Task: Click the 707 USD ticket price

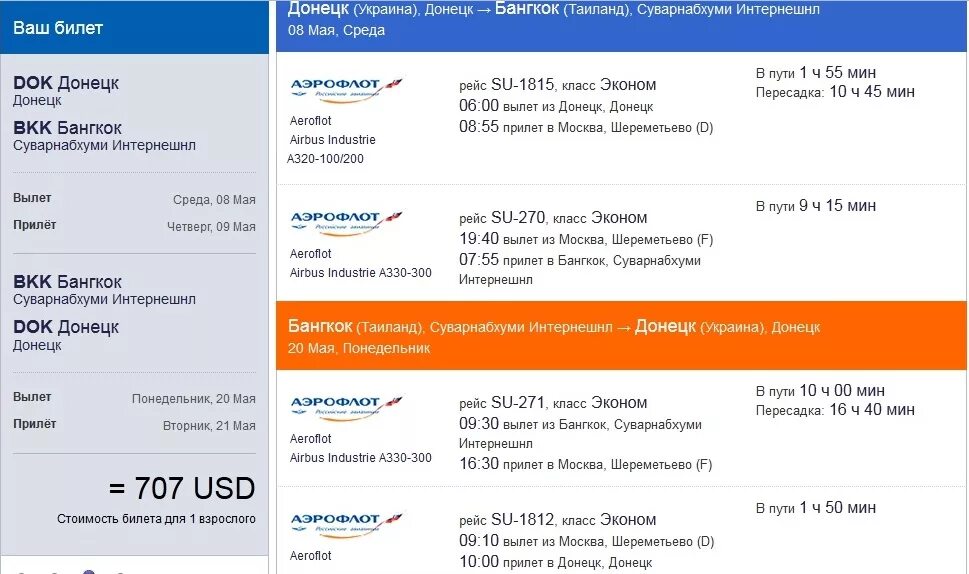Action: click(182, 488)
